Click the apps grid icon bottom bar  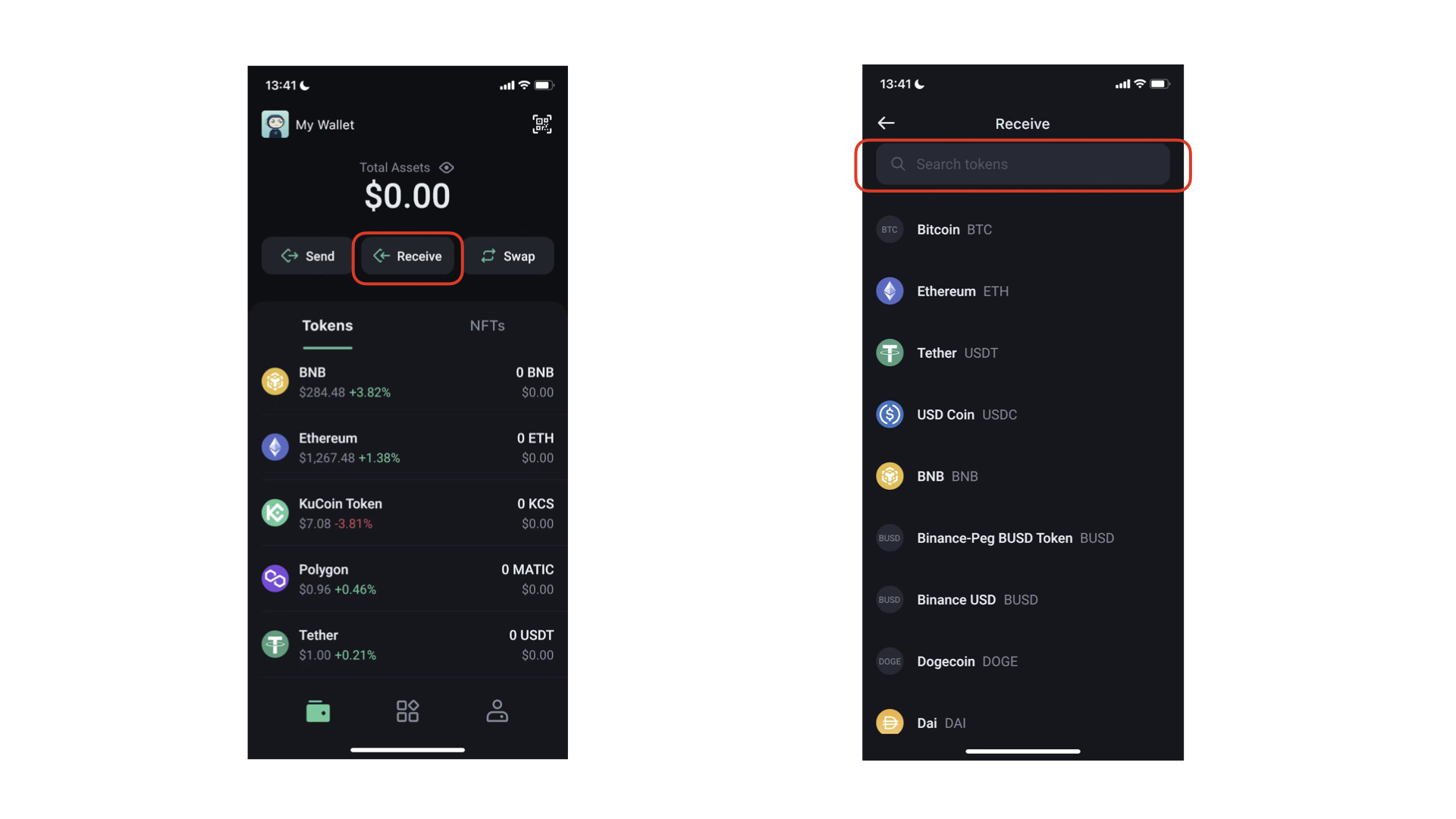click(407, 711)
